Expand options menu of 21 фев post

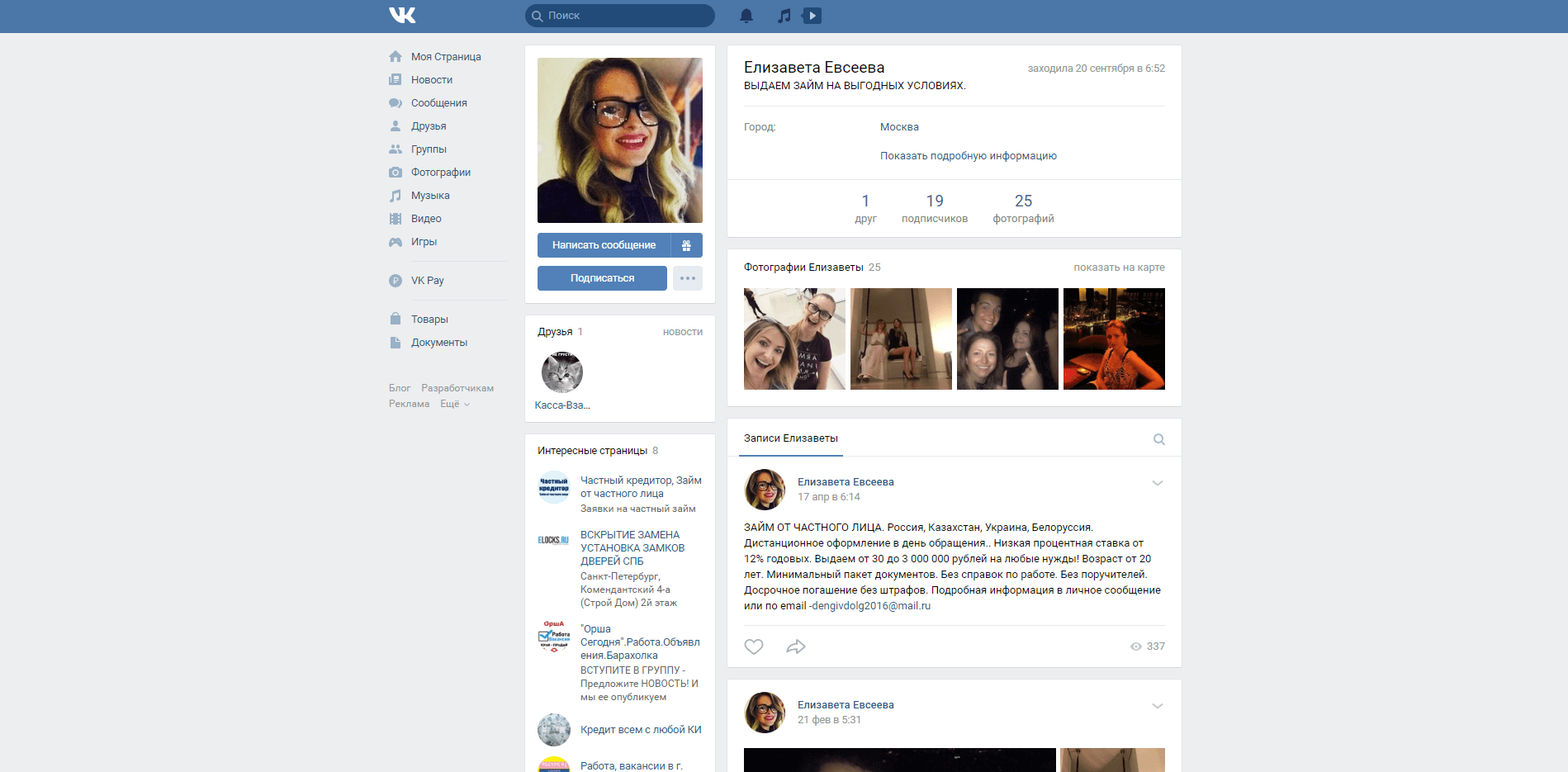pos(1157,706)
